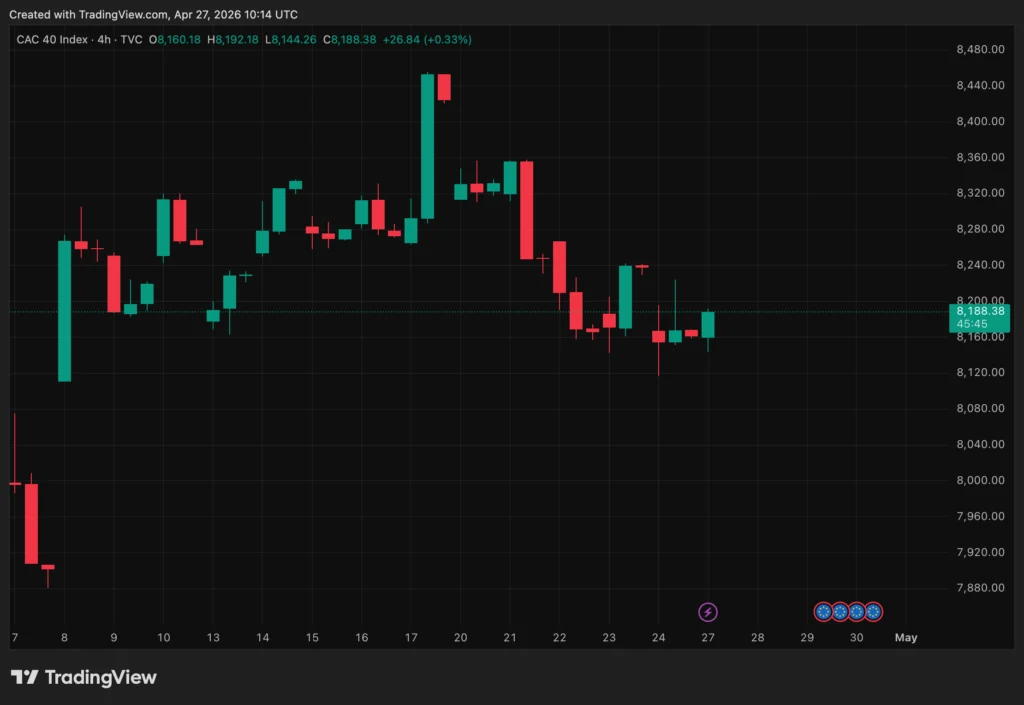Select the CAC 40 Index symbol title
Screen dimensions: 1024x705
point(50,39)
